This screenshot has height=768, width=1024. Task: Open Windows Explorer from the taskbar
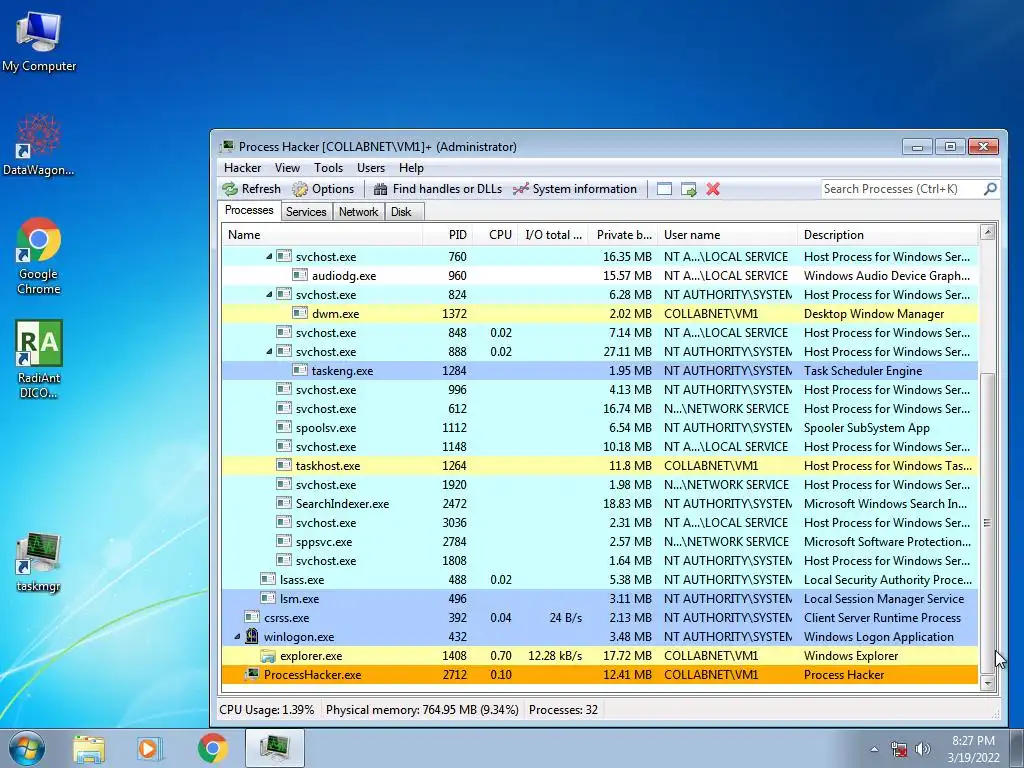pyautogui.click(x=89, y=749)
